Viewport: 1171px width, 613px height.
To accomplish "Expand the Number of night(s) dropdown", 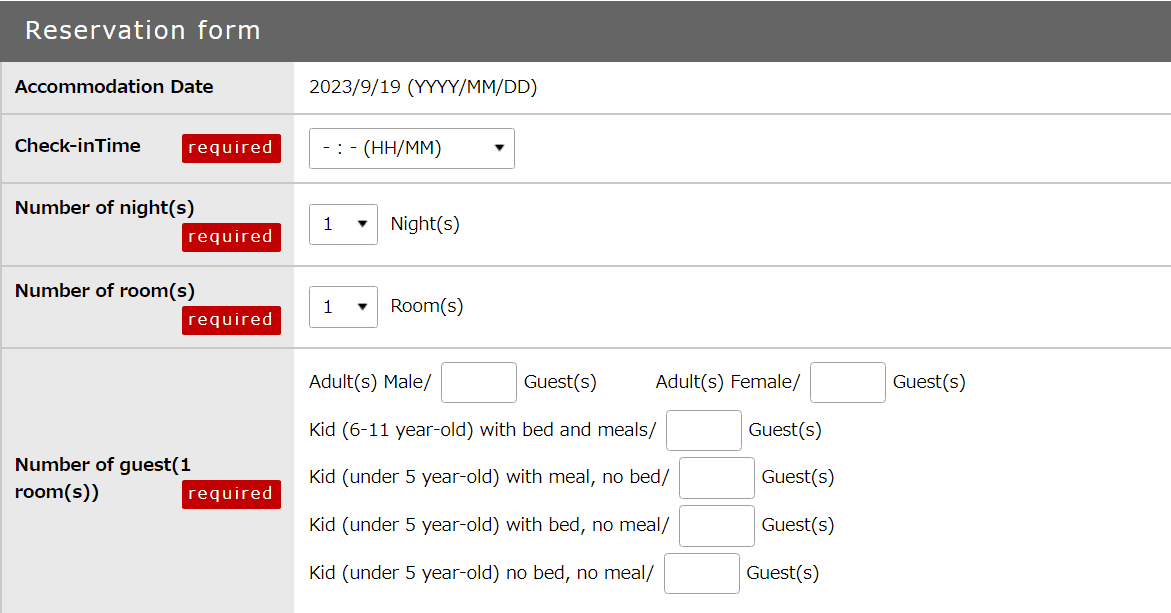I will click(x=343, y=224).
